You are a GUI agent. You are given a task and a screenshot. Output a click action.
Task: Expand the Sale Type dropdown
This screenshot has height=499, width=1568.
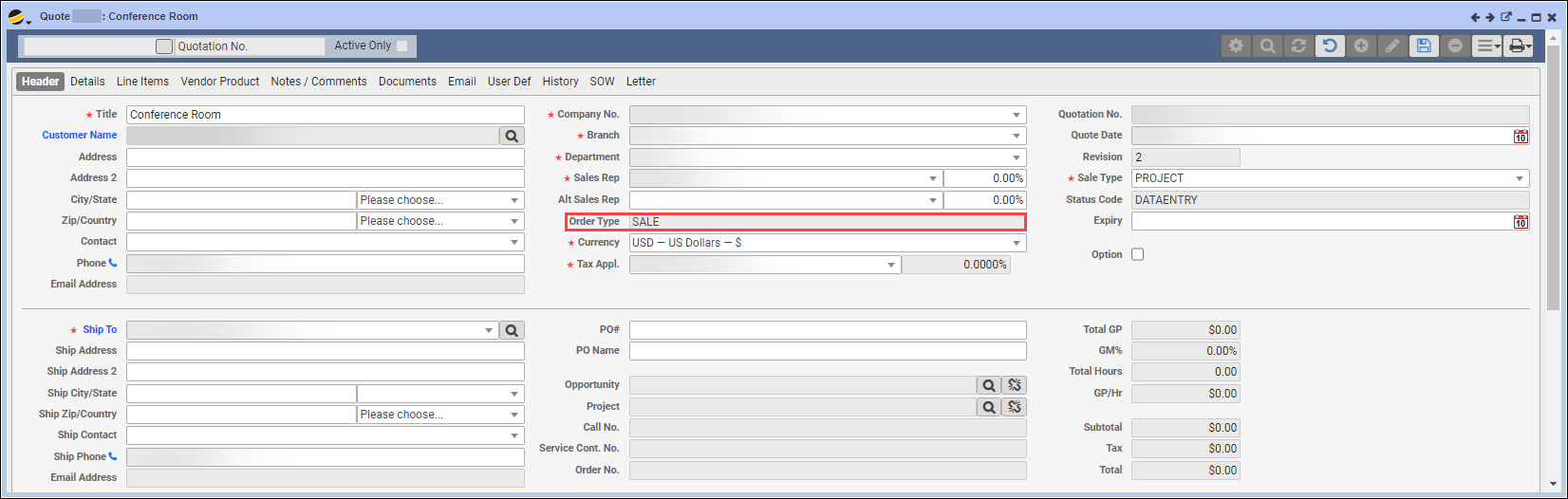1519,178
